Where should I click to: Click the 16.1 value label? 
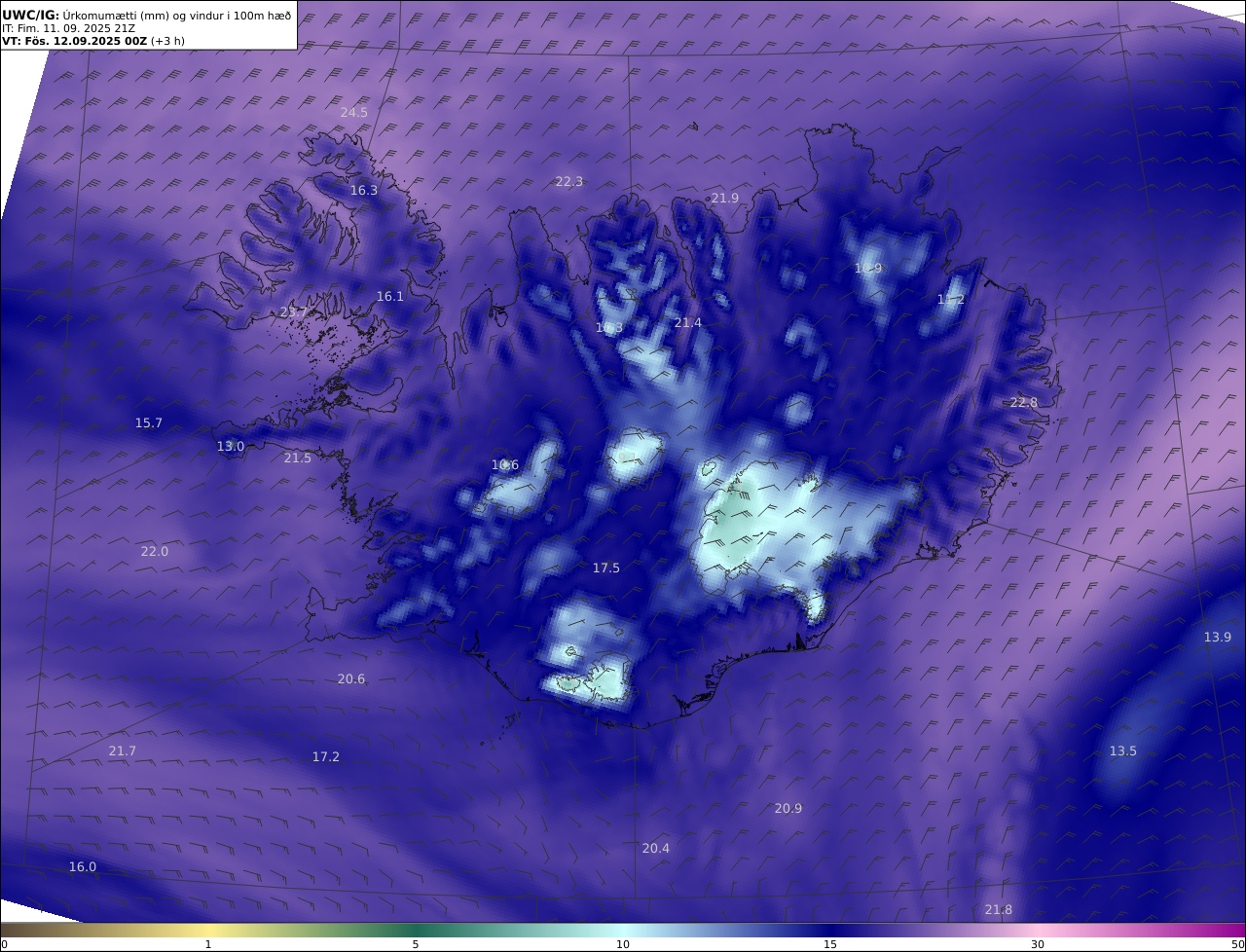[x=389, y=296]
